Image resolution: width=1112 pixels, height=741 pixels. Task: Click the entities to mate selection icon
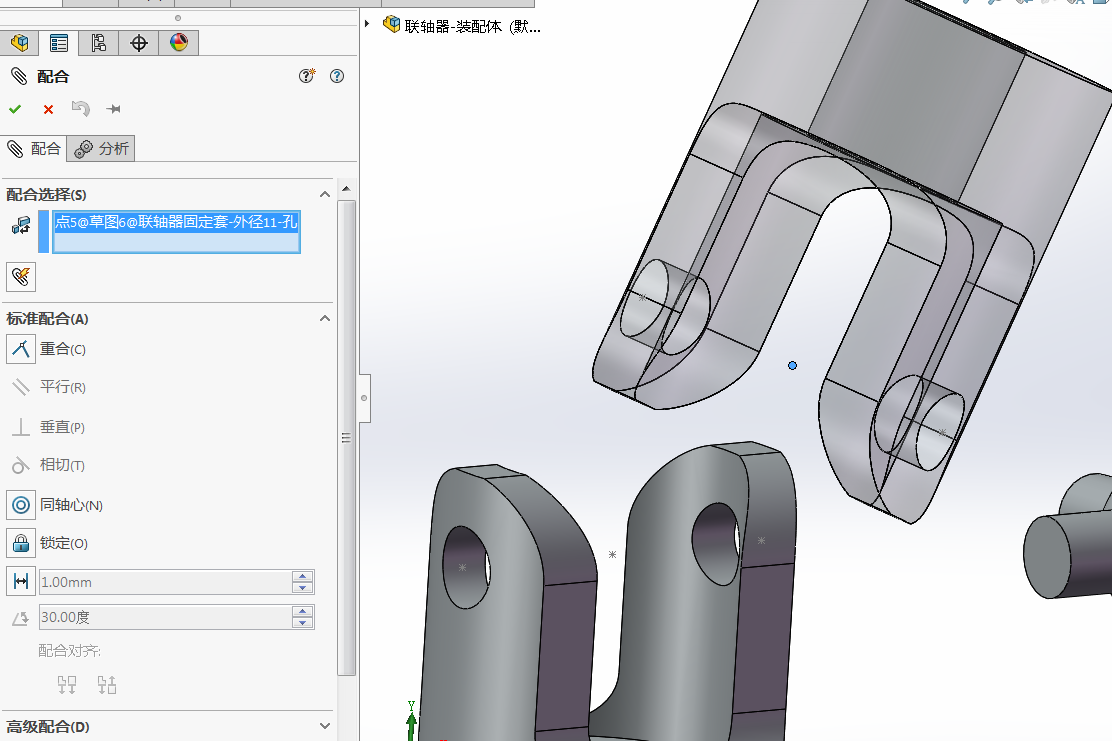click(21, 225)
